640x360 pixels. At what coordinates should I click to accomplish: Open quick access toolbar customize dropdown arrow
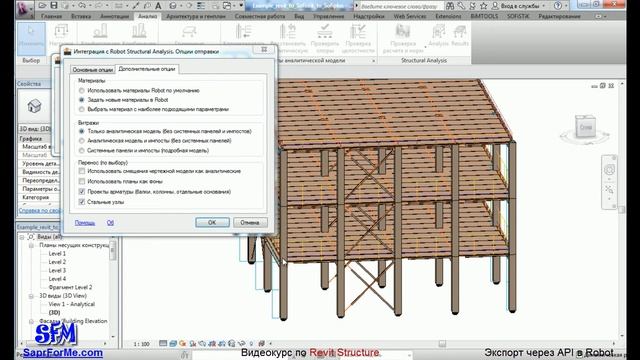pyautogui.click(x=241, y=6)
